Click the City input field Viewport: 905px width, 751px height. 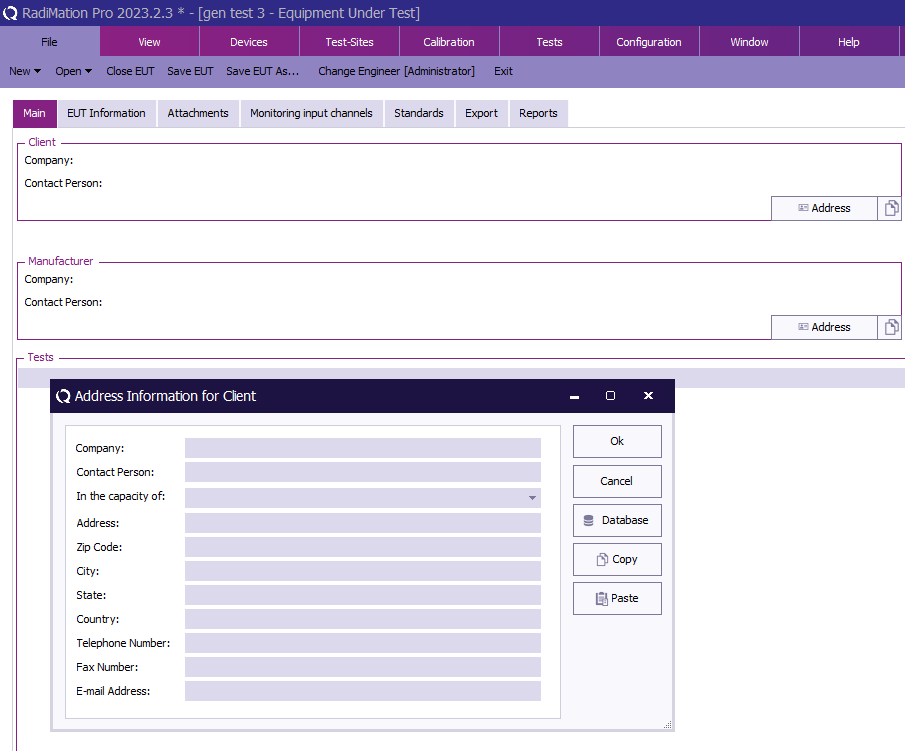[x=362, y=571]
